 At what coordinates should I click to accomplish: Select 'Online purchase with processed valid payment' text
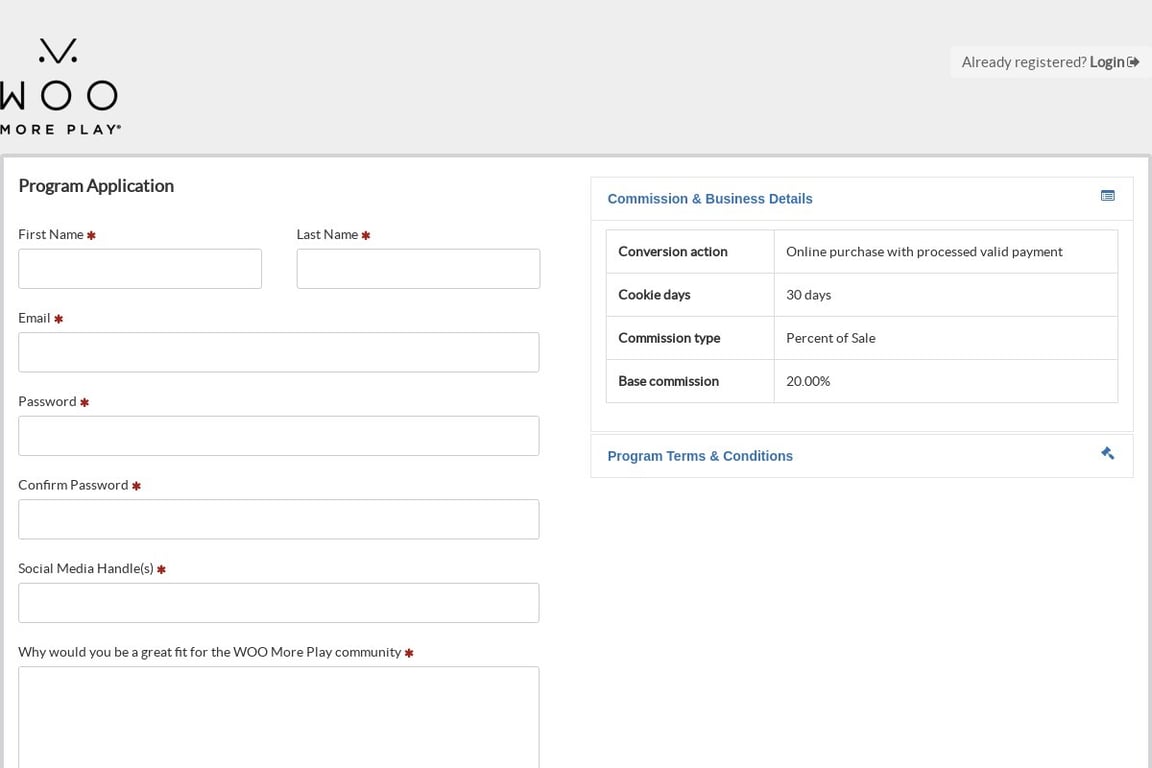pos(924,252)
